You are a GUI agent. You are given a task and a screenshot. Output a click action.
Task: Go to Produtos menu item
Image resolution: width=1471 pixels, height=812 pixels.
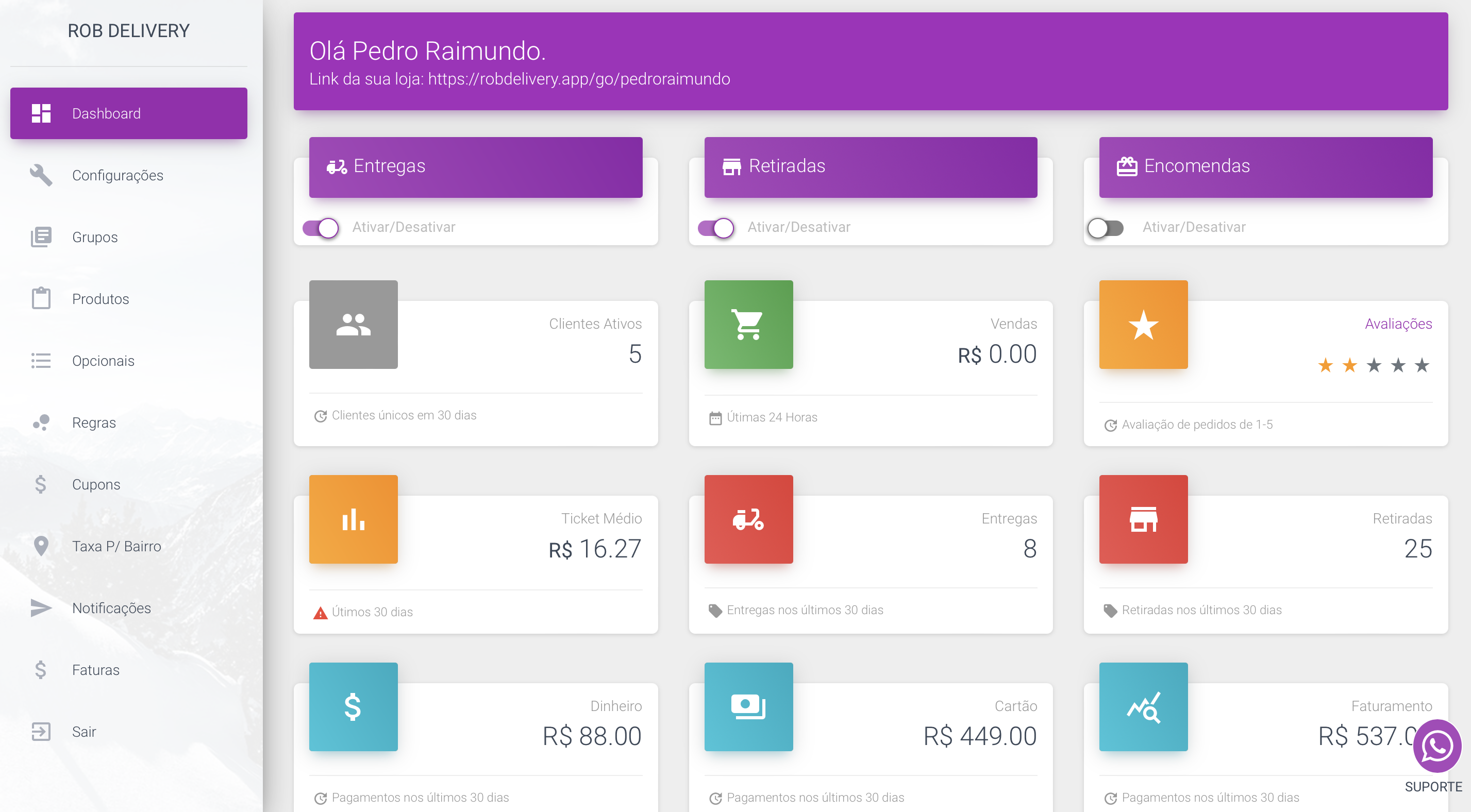(x=101, y=299)
